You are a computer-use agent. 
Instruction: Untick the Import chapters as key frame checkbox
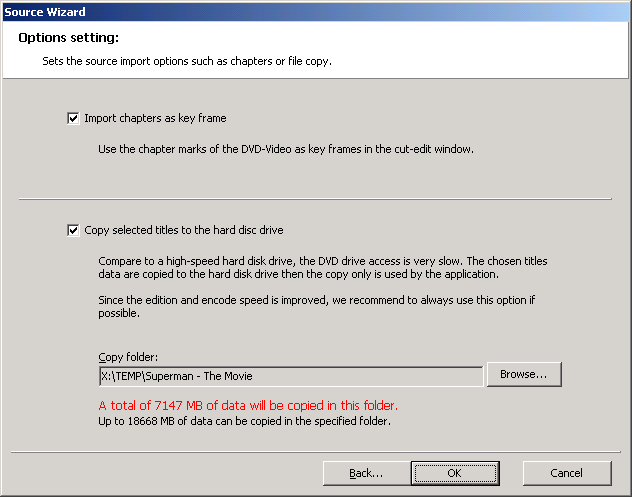click(x=73, y=118)
